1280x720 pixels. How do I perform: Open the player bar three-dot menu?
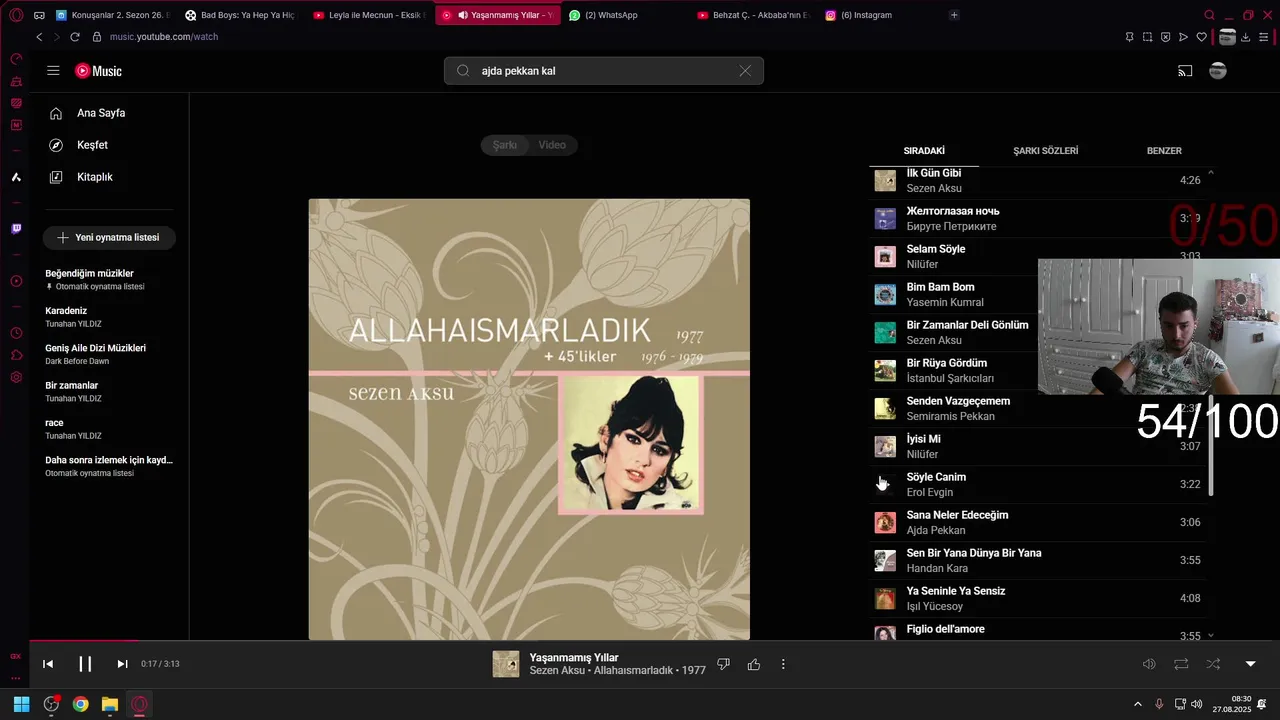[x=783, y=664]
